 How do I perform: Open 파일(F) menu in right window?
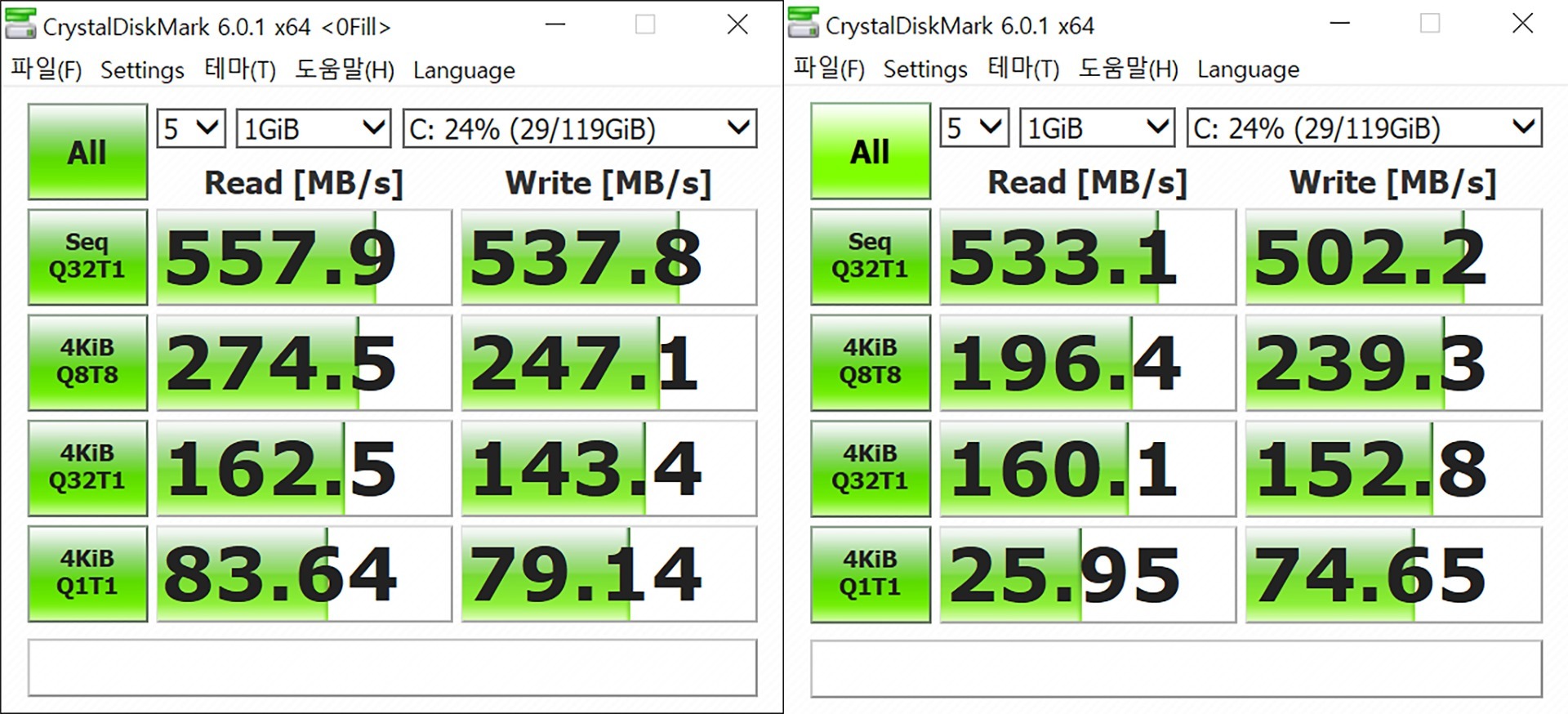click(828, 69)
